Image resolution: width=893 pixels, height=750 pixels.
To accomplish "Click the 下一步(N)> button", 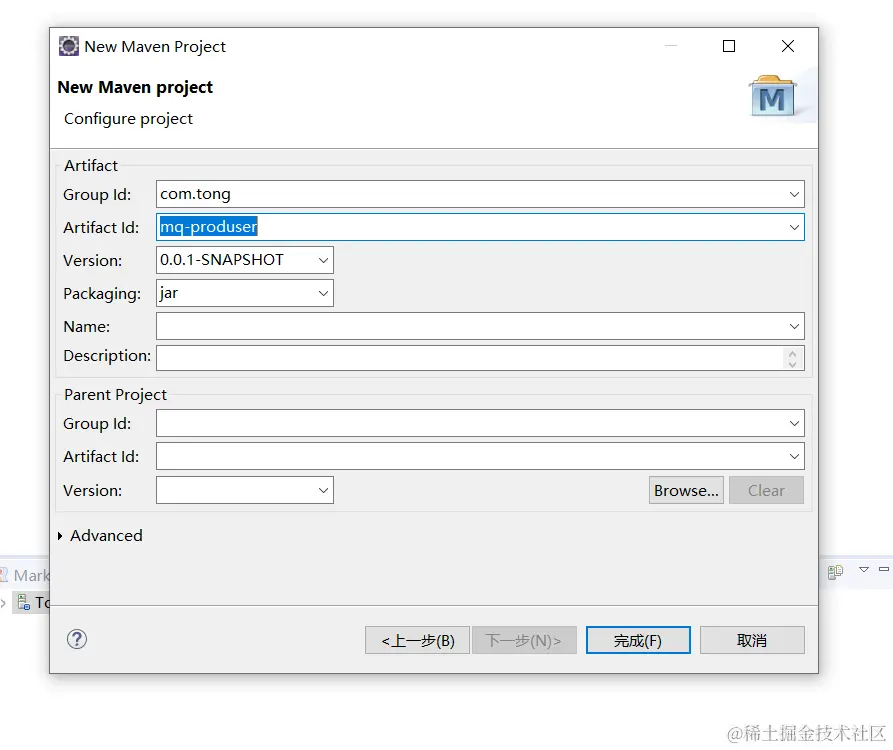I will click(524, 640).
